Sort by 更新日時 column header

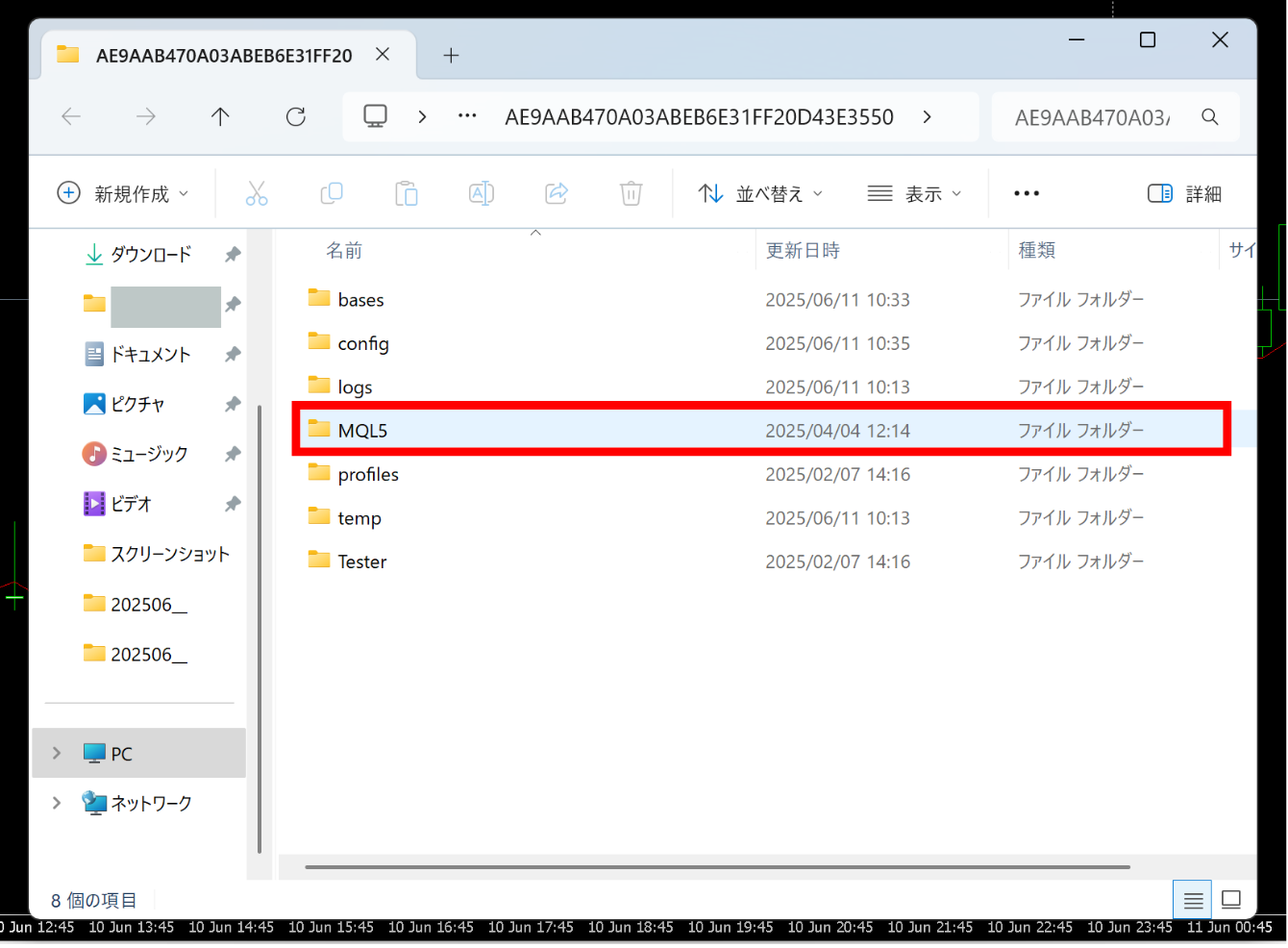[x=803, y=251]
